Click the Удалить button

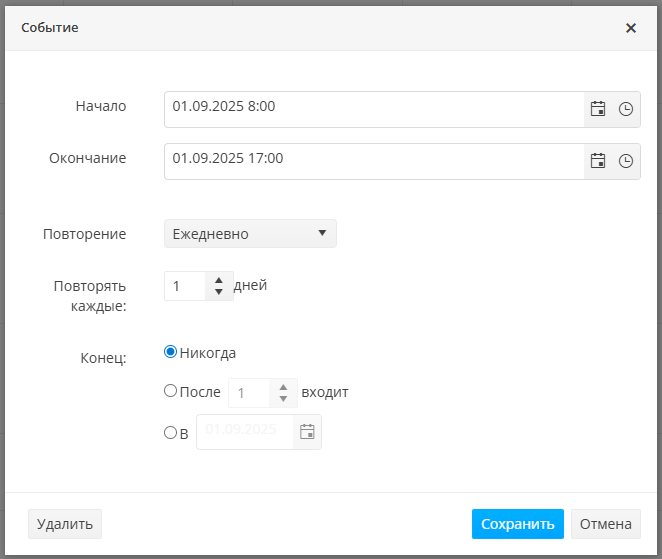[65, 524]
